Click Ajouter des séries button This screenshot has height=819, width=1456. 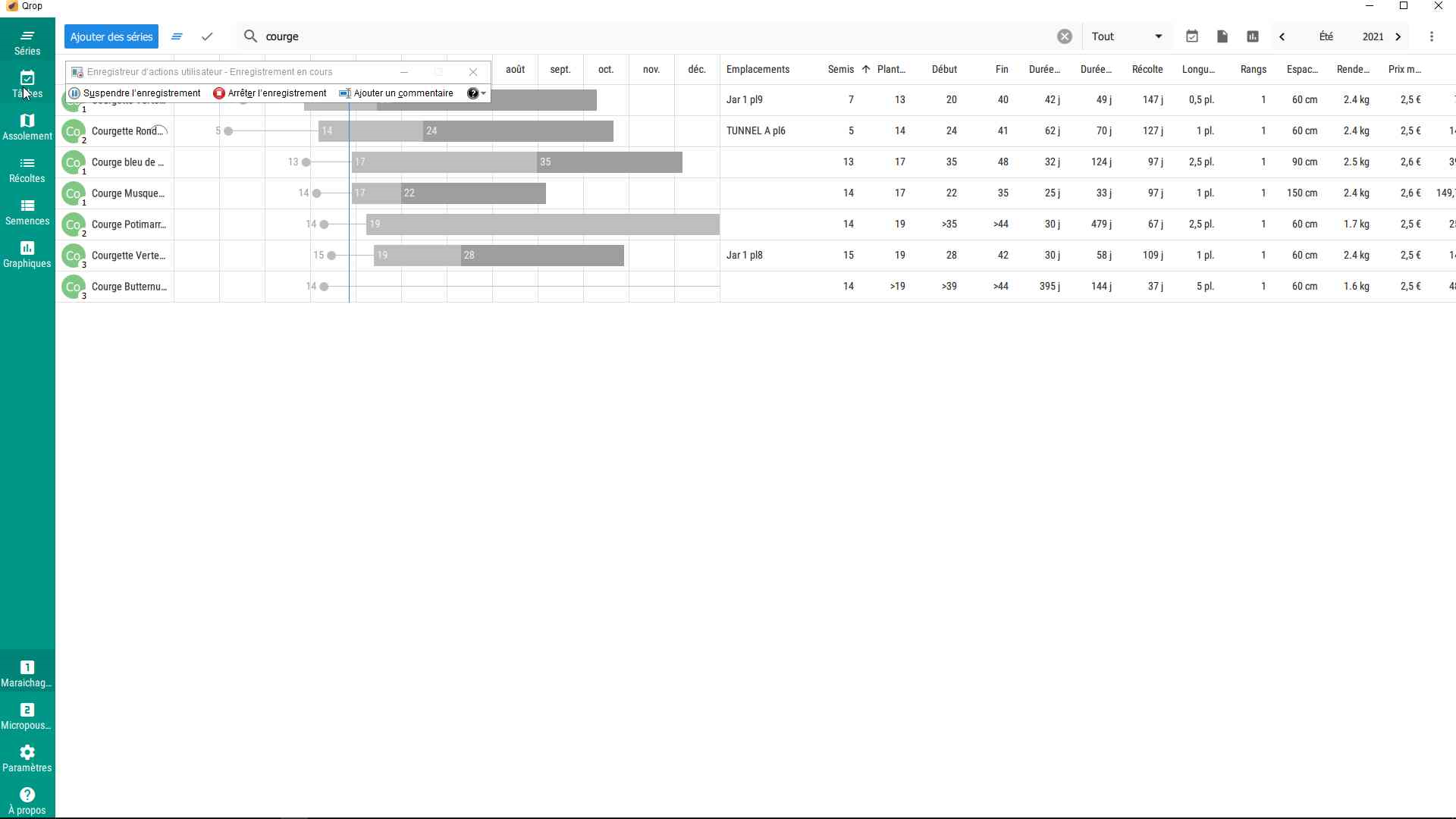click(111, 36)
